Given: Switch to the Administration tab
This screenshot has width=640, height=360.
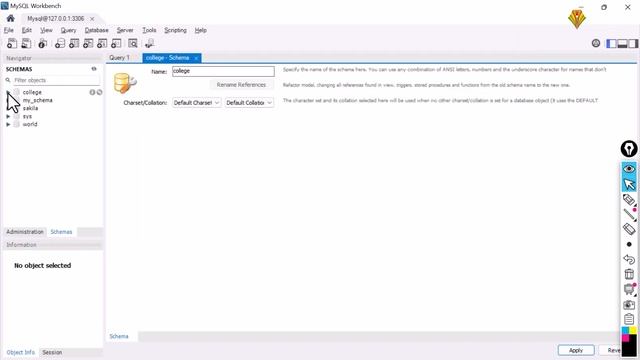Looking at the screenshot, I should pyautogui.click(x=25, y=232).
